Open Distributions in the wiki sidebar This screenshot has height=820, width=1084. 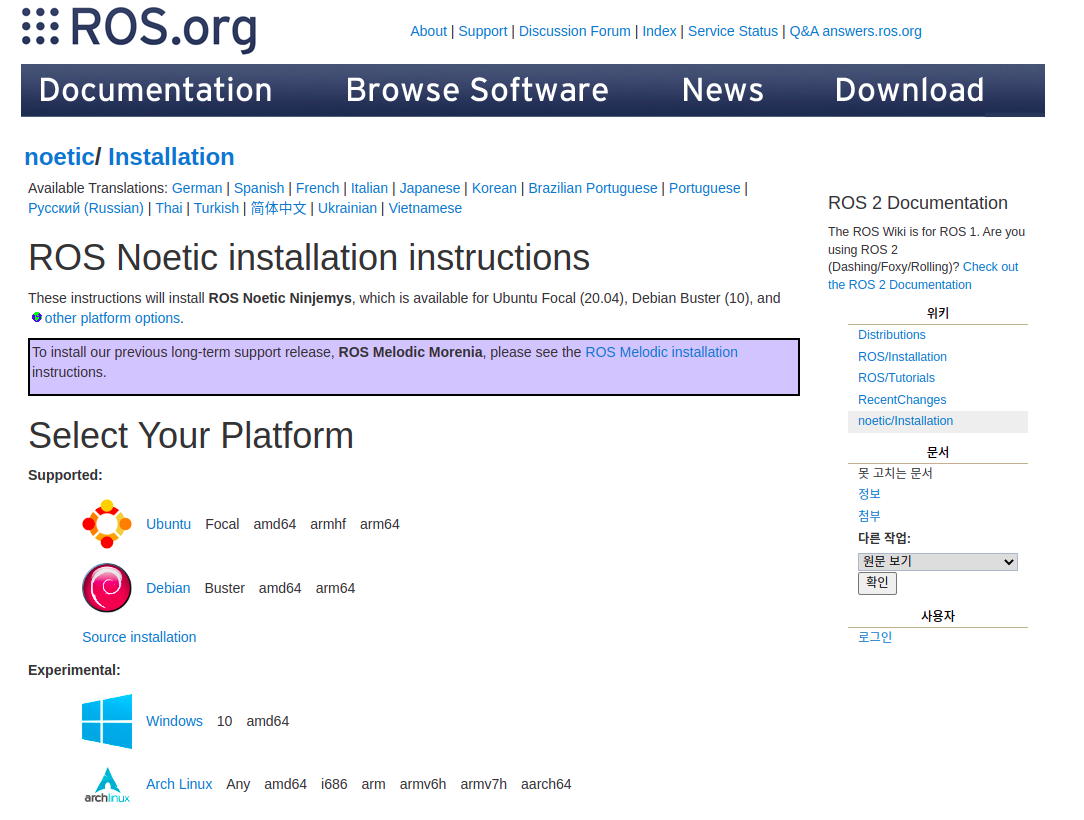pyautogui.click(x=892, y=335)
